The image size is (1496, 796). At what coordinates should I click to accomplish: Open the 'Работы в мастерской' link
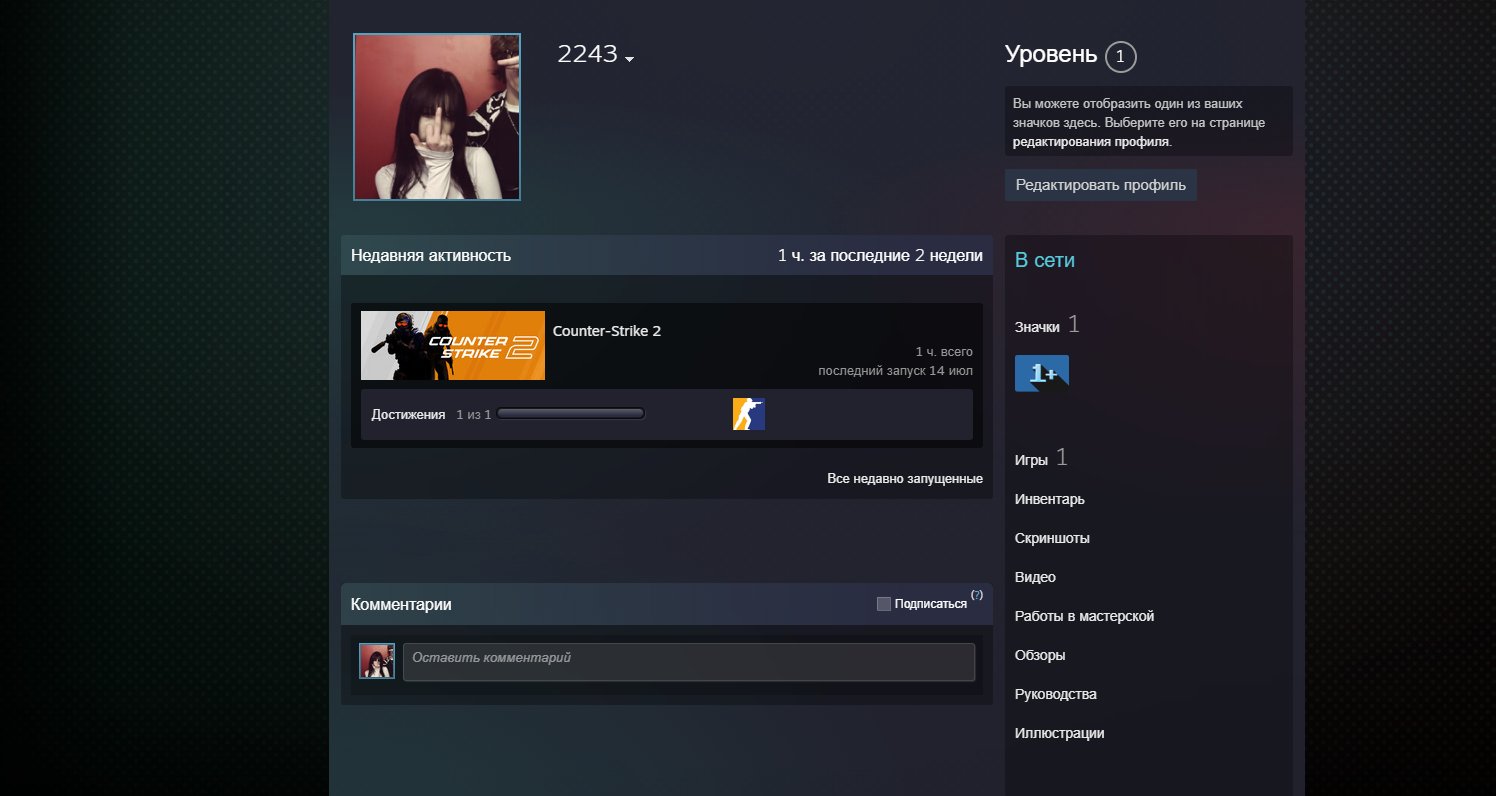pyautogui.click(x=1084, y=616)
